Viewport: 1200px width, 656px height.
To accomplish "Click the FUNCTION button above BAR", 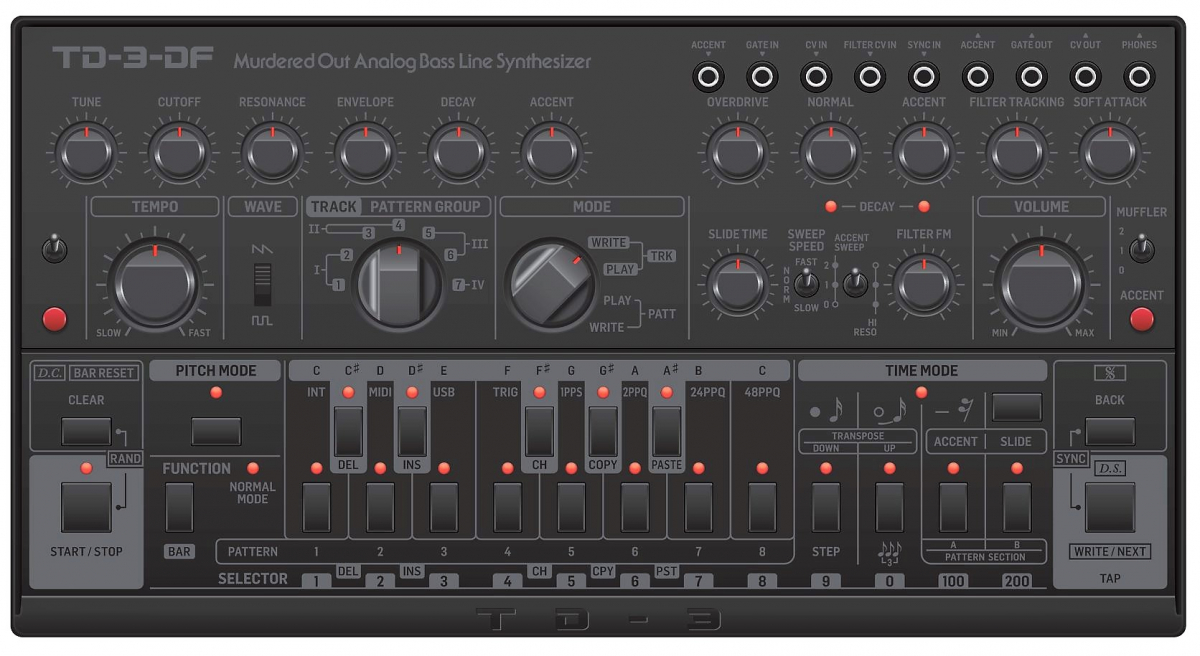I will click(179, 507).
